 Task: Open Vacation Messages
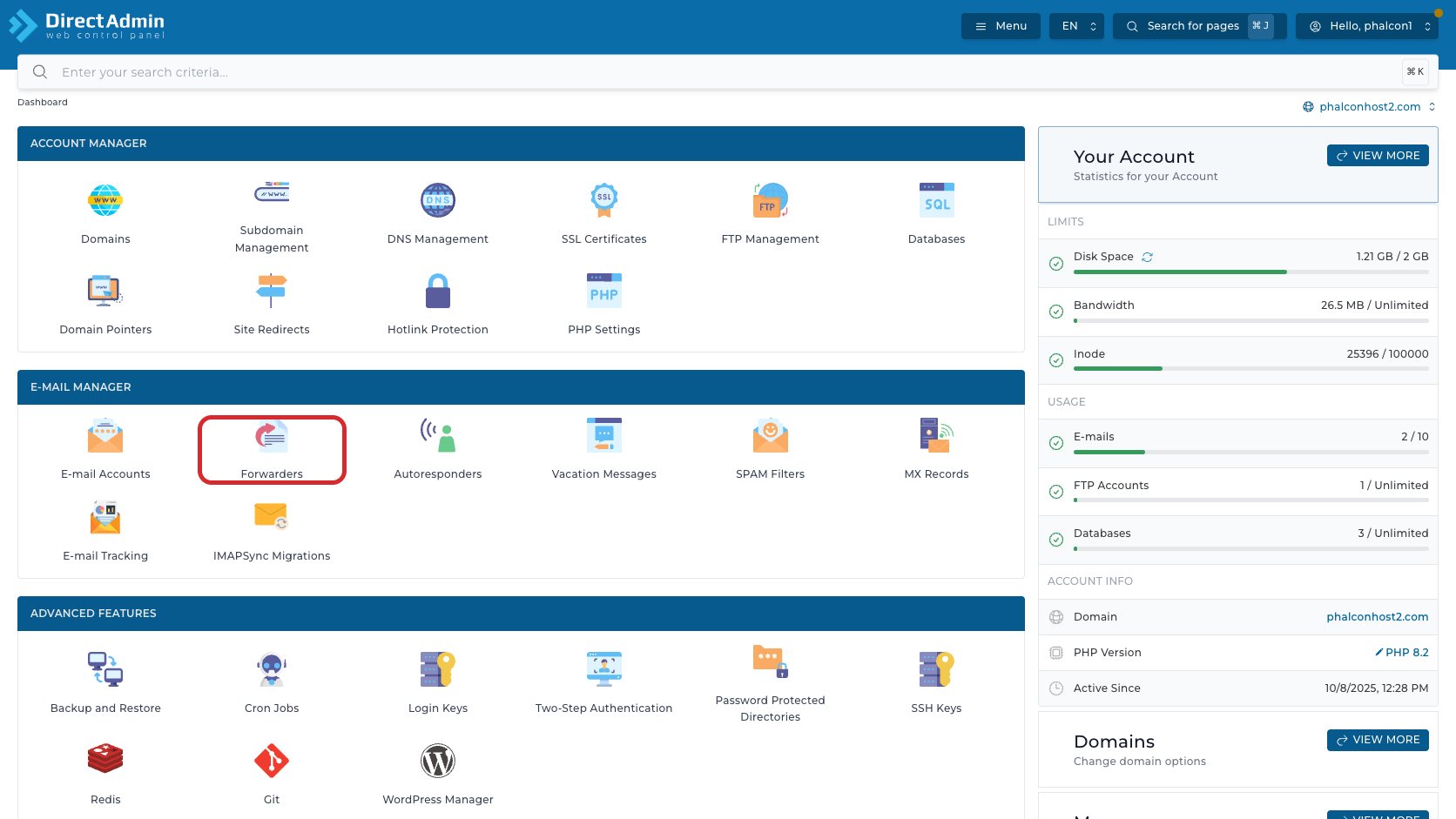[604, 450]
